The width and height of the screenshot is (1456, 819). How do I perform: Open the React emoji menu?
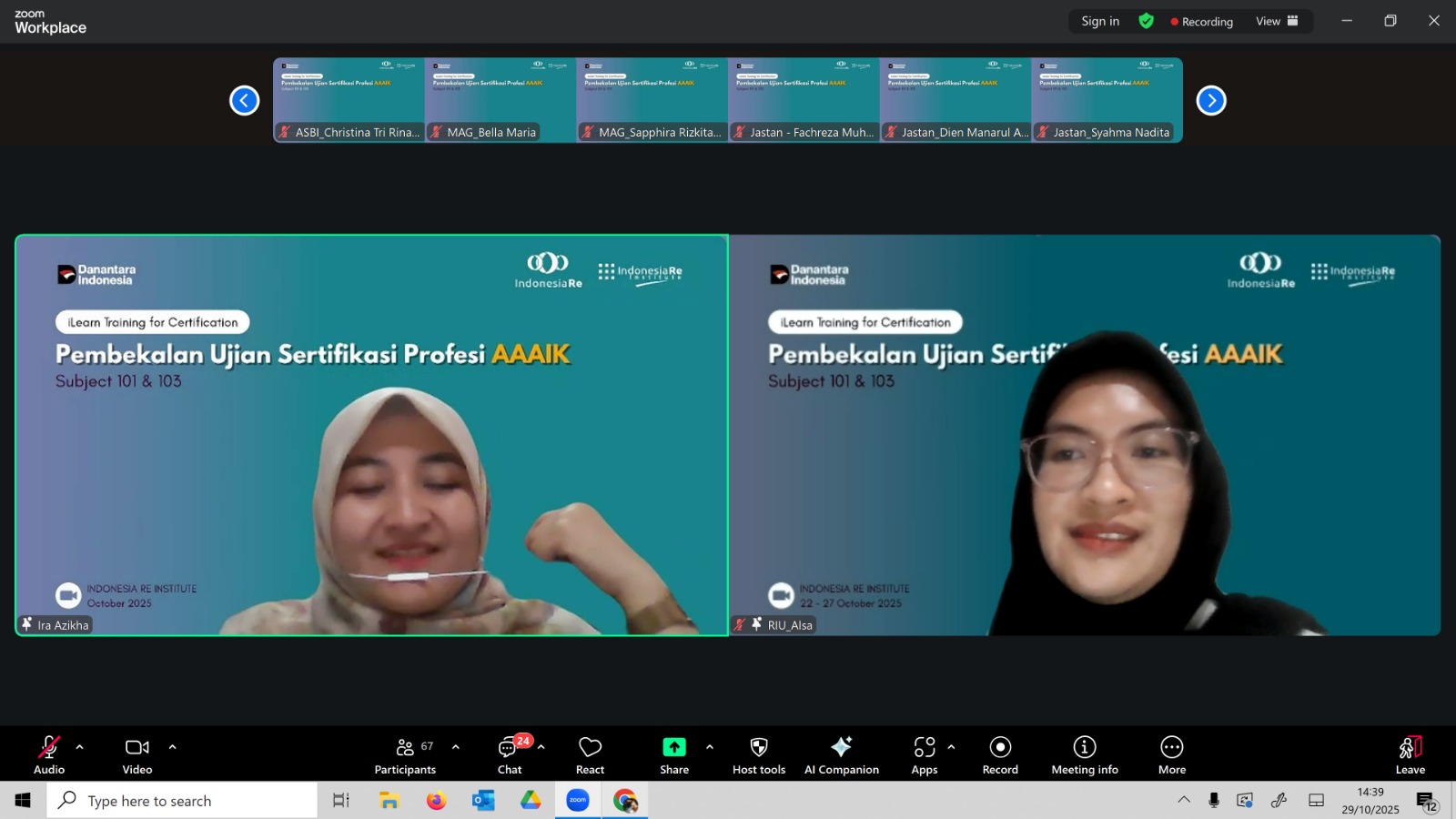click(590, 755)
